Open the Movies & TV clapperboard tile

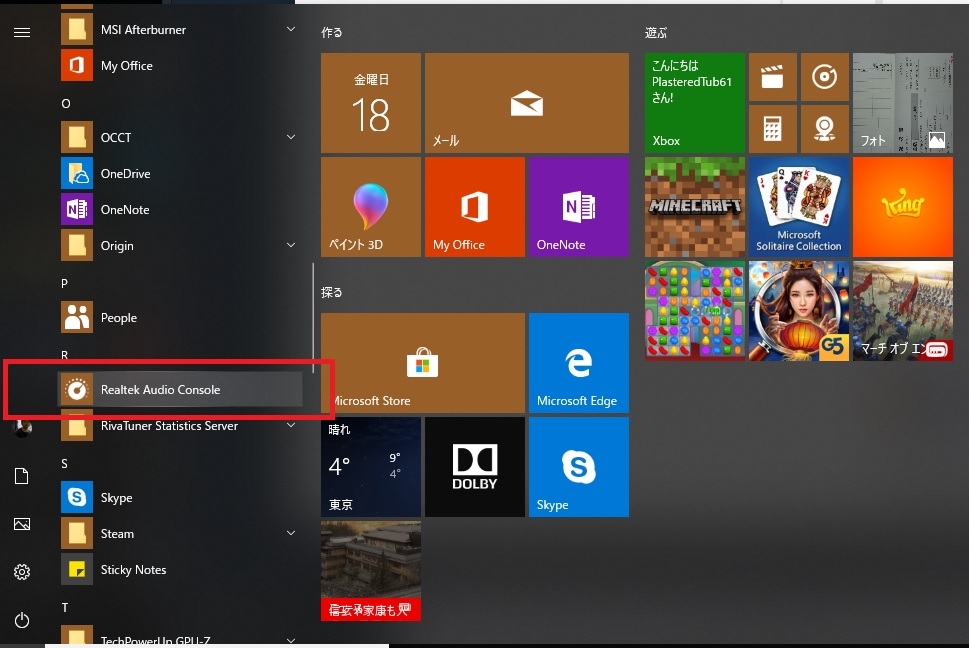[772, 77]
